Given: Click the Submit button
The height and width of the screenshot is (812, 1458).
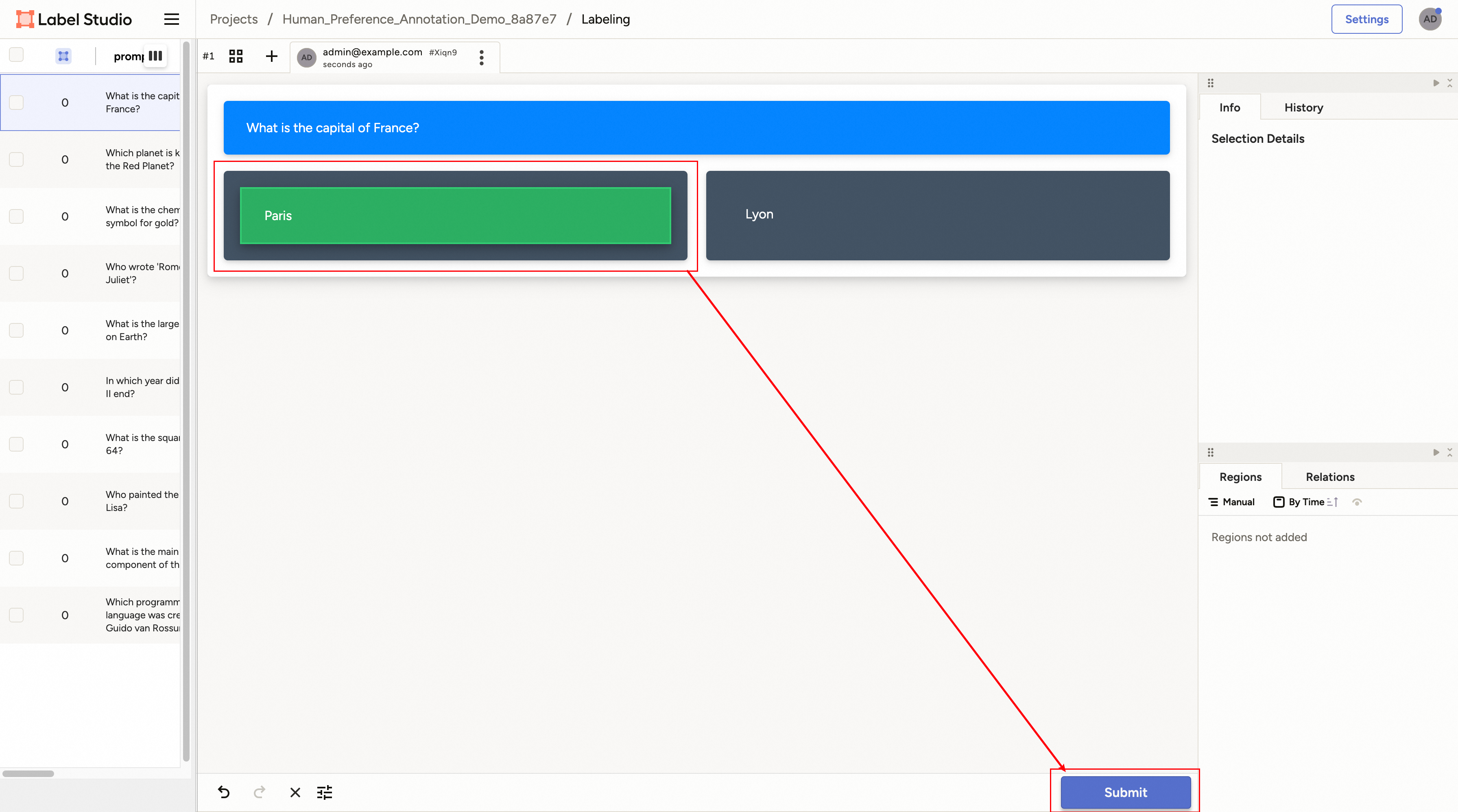Looking at the screenshot, I should click(1125, 792).
